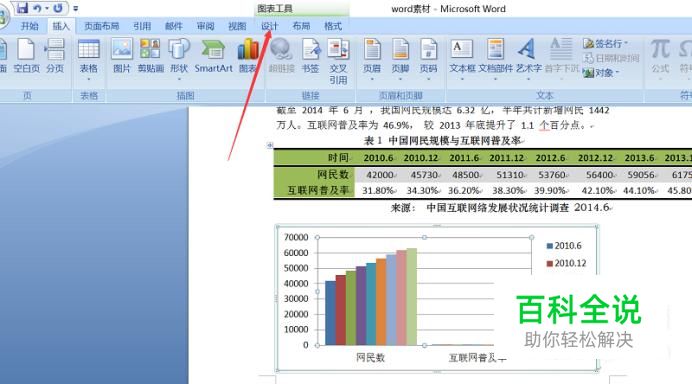692x384 pixels.
Task: Open the 视图 tab
Action: click(x=237, y=26)
